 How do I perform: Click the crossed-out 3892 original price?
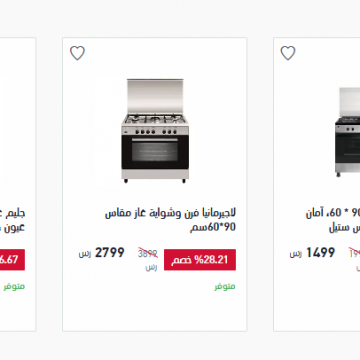(x=148, y=254)
